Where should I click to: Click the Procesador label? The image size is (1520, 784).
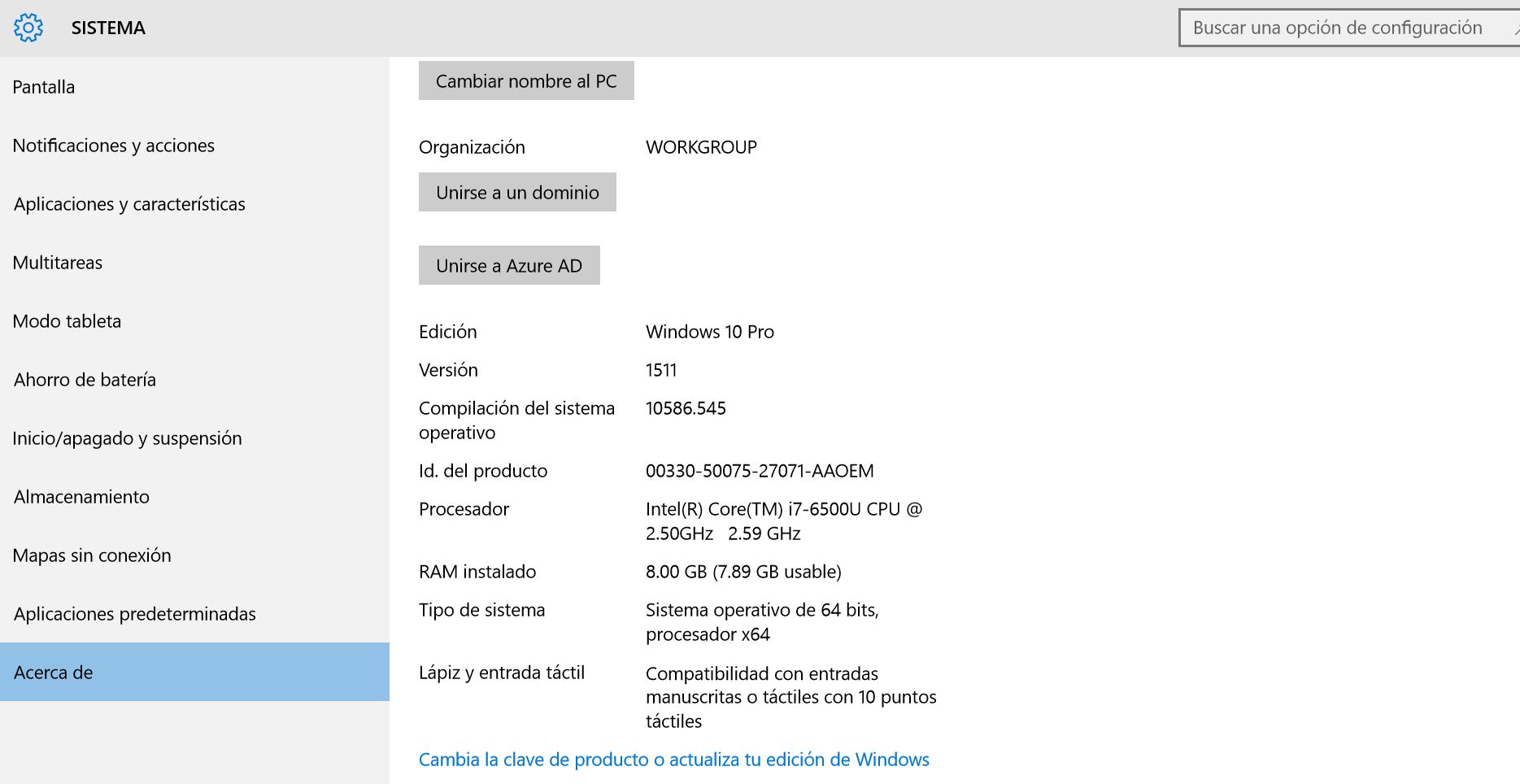click(x=464, y=509)
